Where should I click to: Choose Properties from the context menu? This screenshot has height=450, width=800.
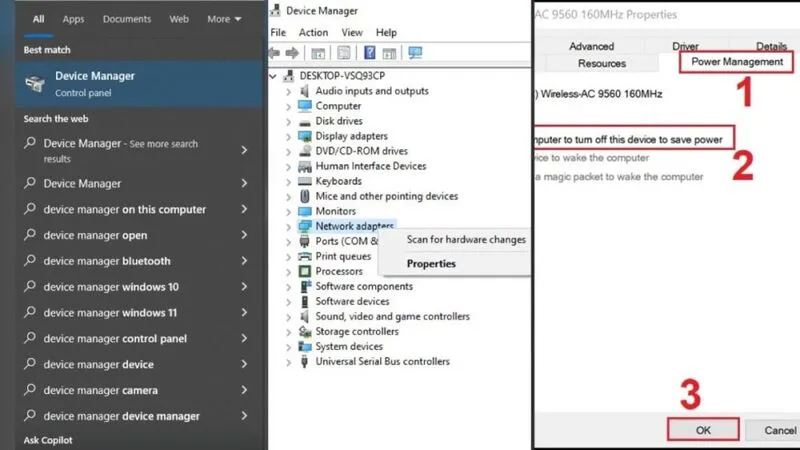431,264
